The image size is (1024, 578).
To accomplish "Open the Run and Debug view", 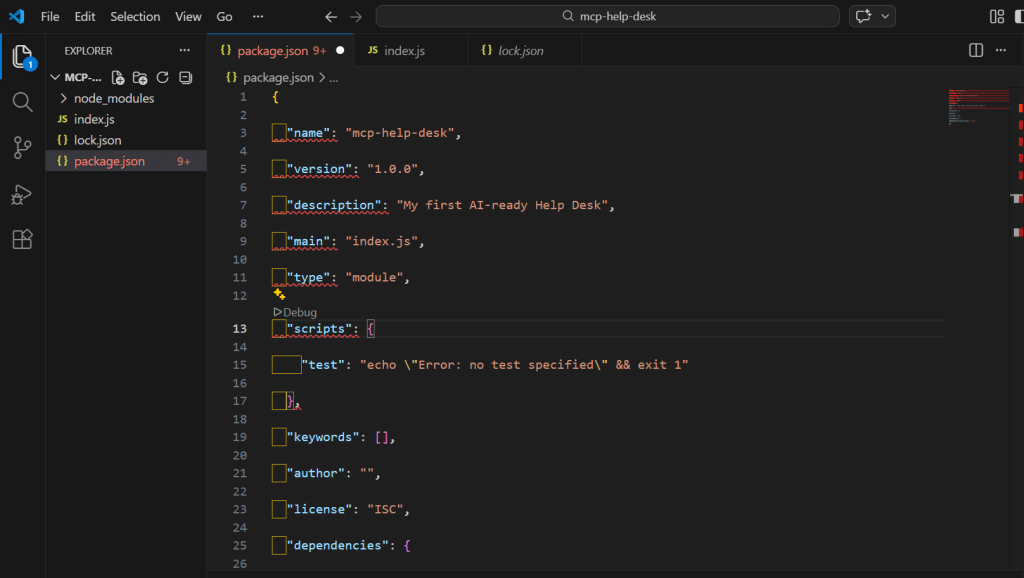I will (22, 194).
